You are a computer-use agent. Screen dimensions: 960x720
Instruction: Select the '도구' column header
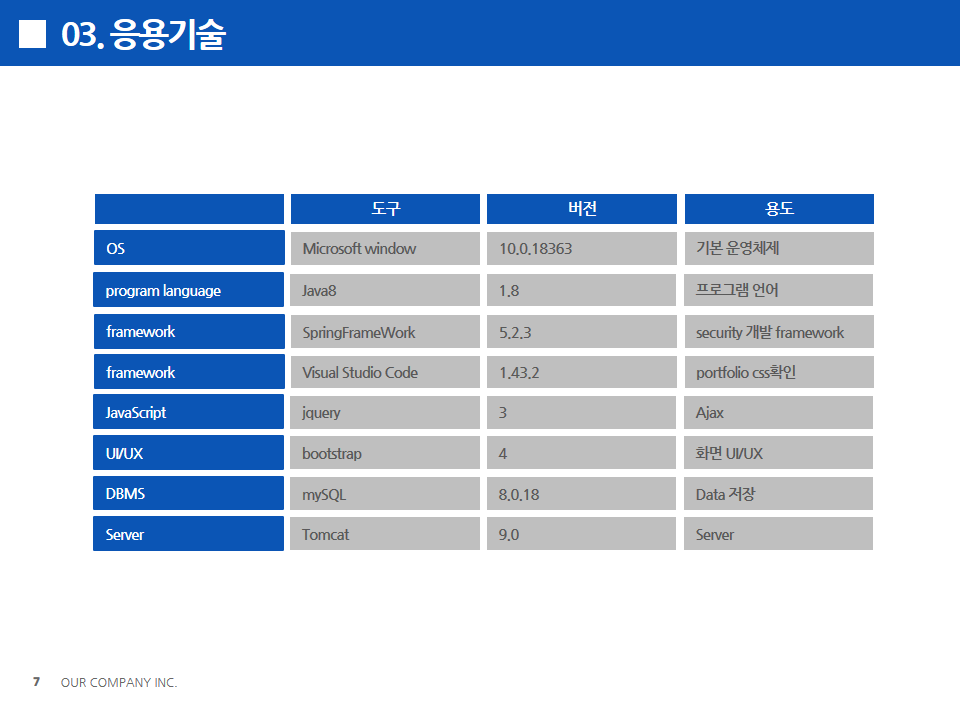tap(385, 209)
